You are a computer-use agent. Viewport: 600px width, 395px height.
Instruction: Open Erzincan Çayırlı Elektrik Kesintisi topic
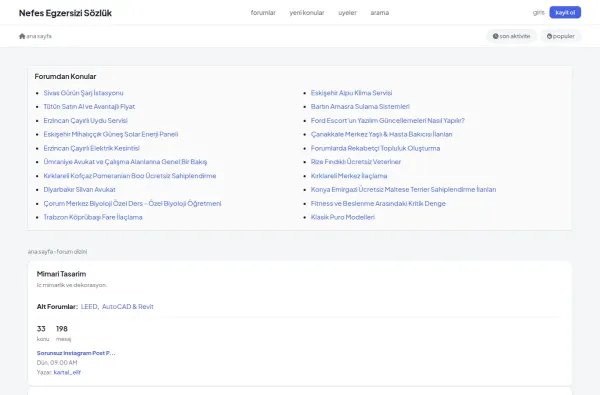pos(91,148)
